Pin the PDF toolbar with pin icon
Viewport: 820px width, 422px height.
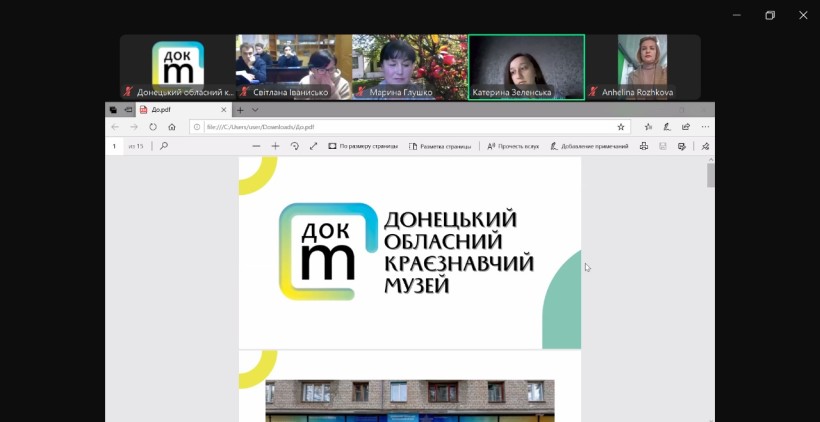[705, 146]
